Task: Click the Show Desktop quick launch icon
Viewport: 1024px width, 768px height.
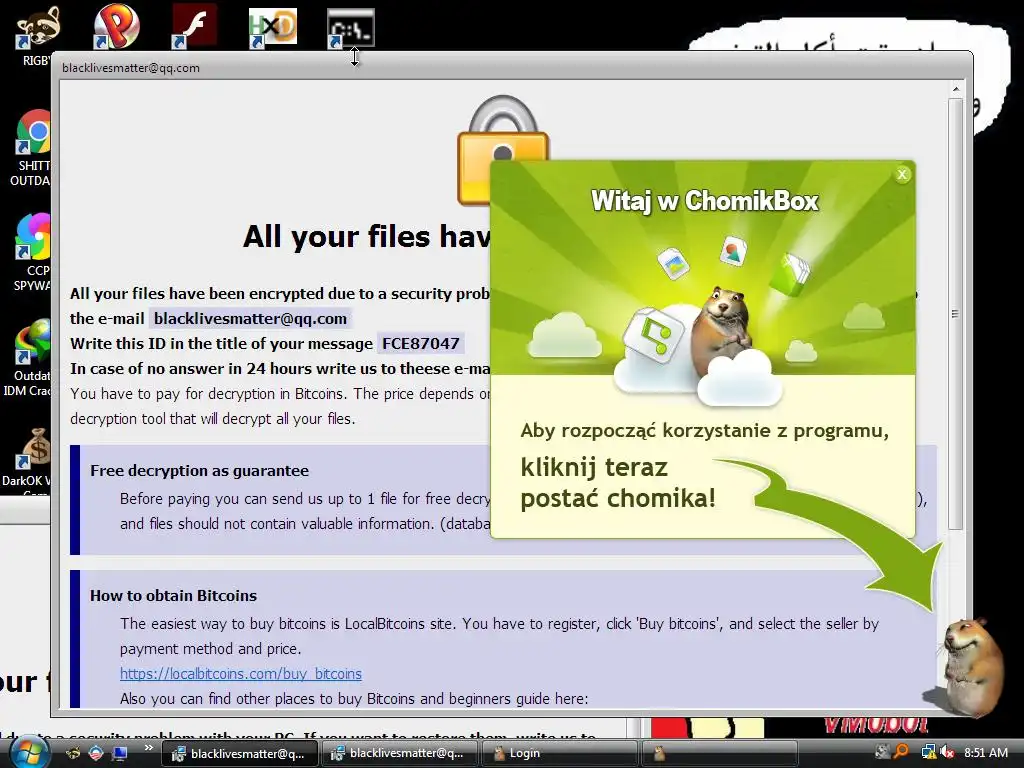Action: pyautogui.click(x=119, y=753)
